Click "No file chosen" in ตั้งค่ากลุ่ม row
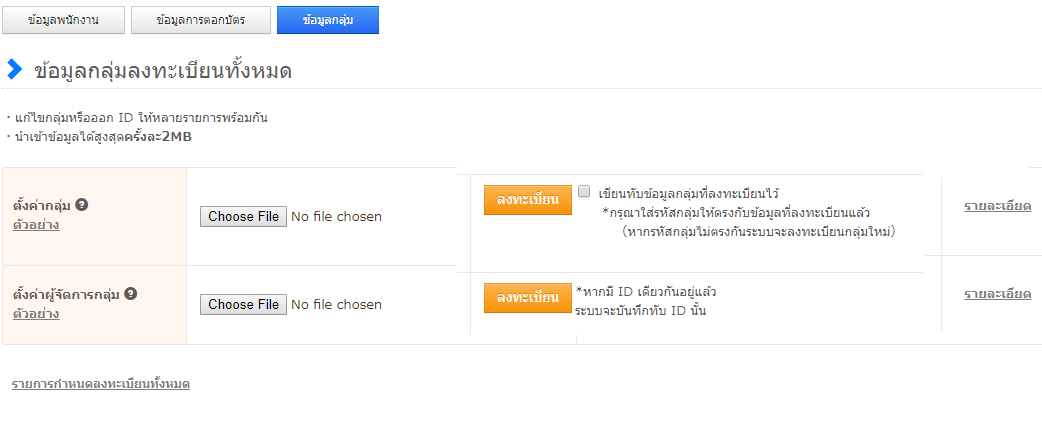Image resolution: width=1042 pixels, height=428 pixels. 336,216
